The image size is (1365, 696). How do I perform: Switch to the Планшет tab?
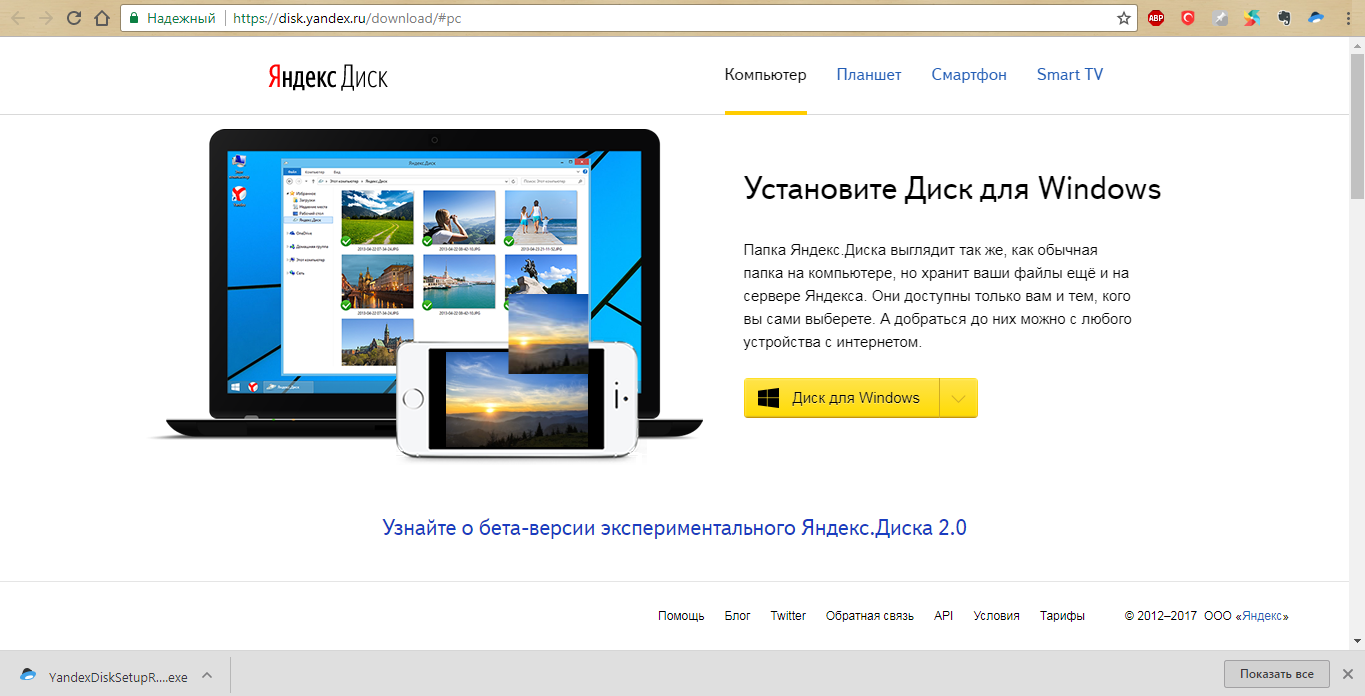[869, 75]
